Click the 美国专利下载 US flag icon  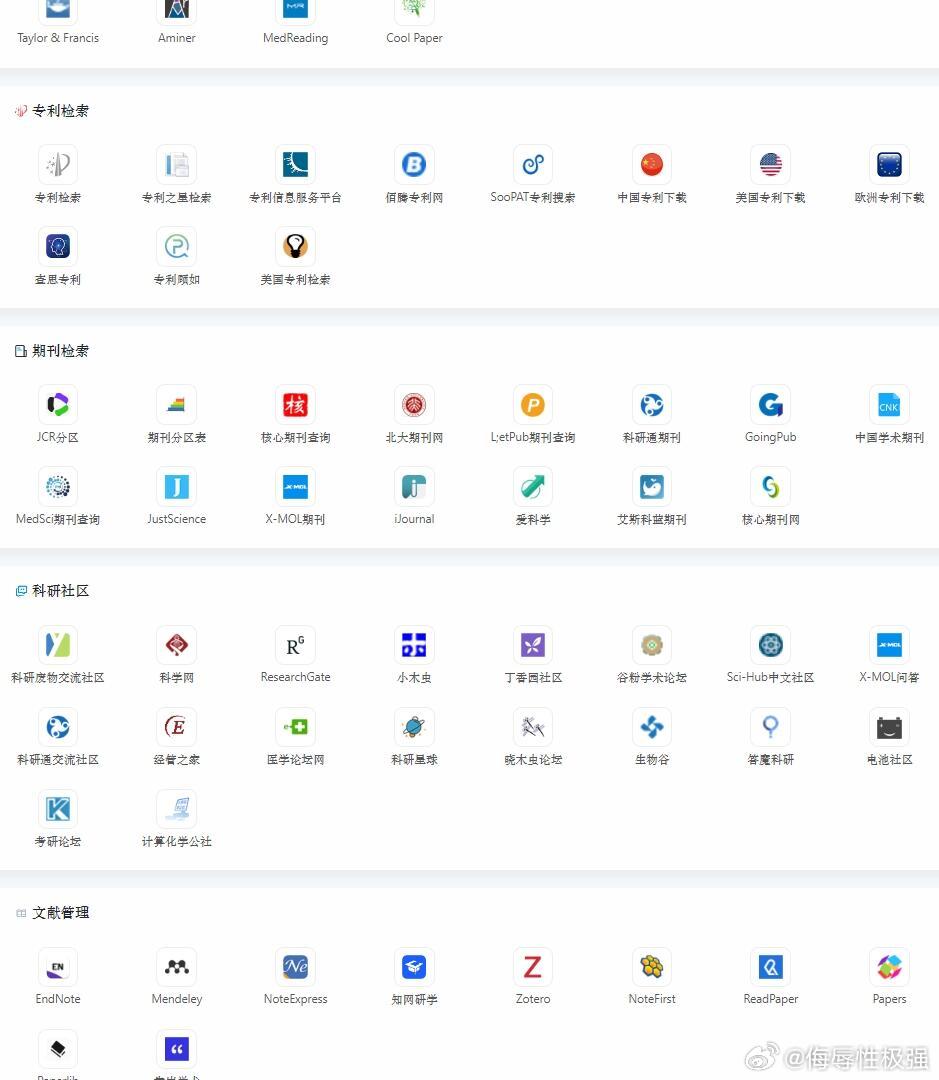click(771, 165)
